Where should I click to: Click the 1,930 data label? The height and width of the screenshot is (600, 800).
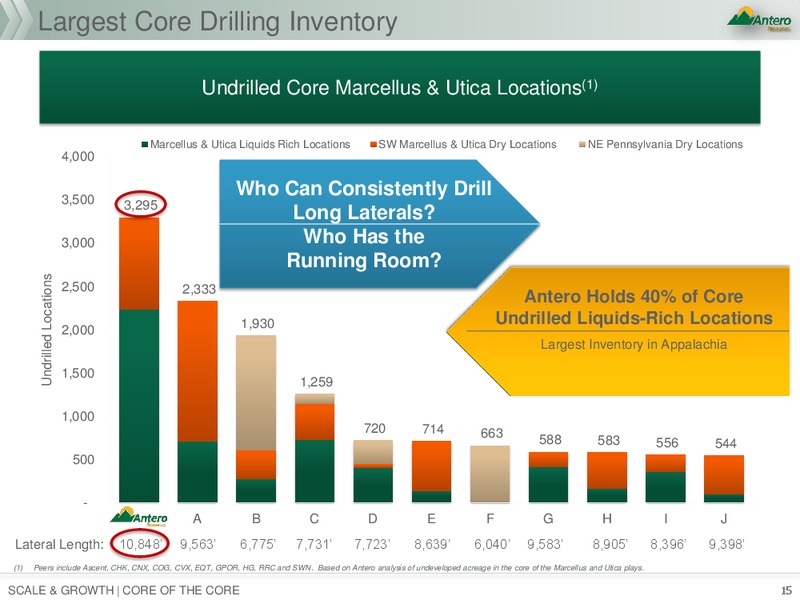click(x=258, y=323)
